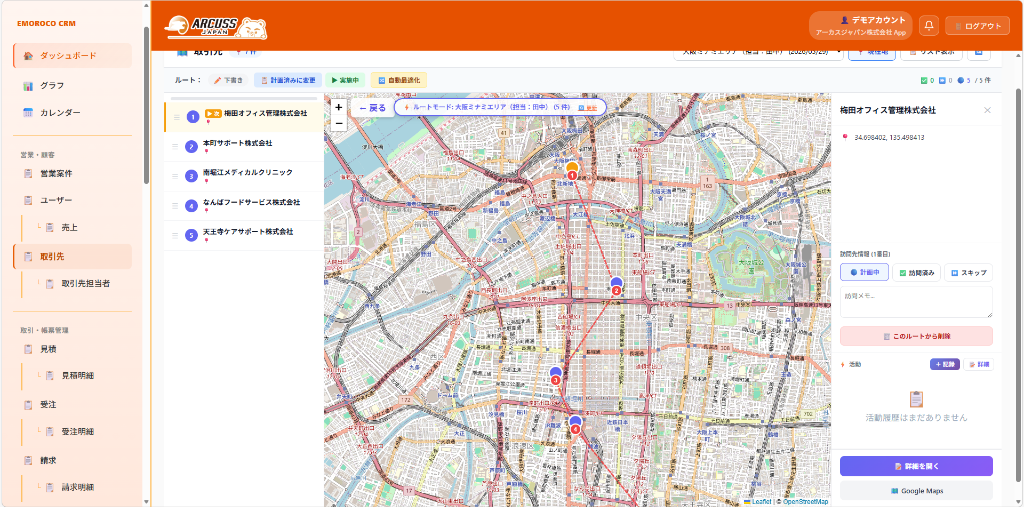Zoom in the map
The image size is (1024, 507).
point(339,107)
